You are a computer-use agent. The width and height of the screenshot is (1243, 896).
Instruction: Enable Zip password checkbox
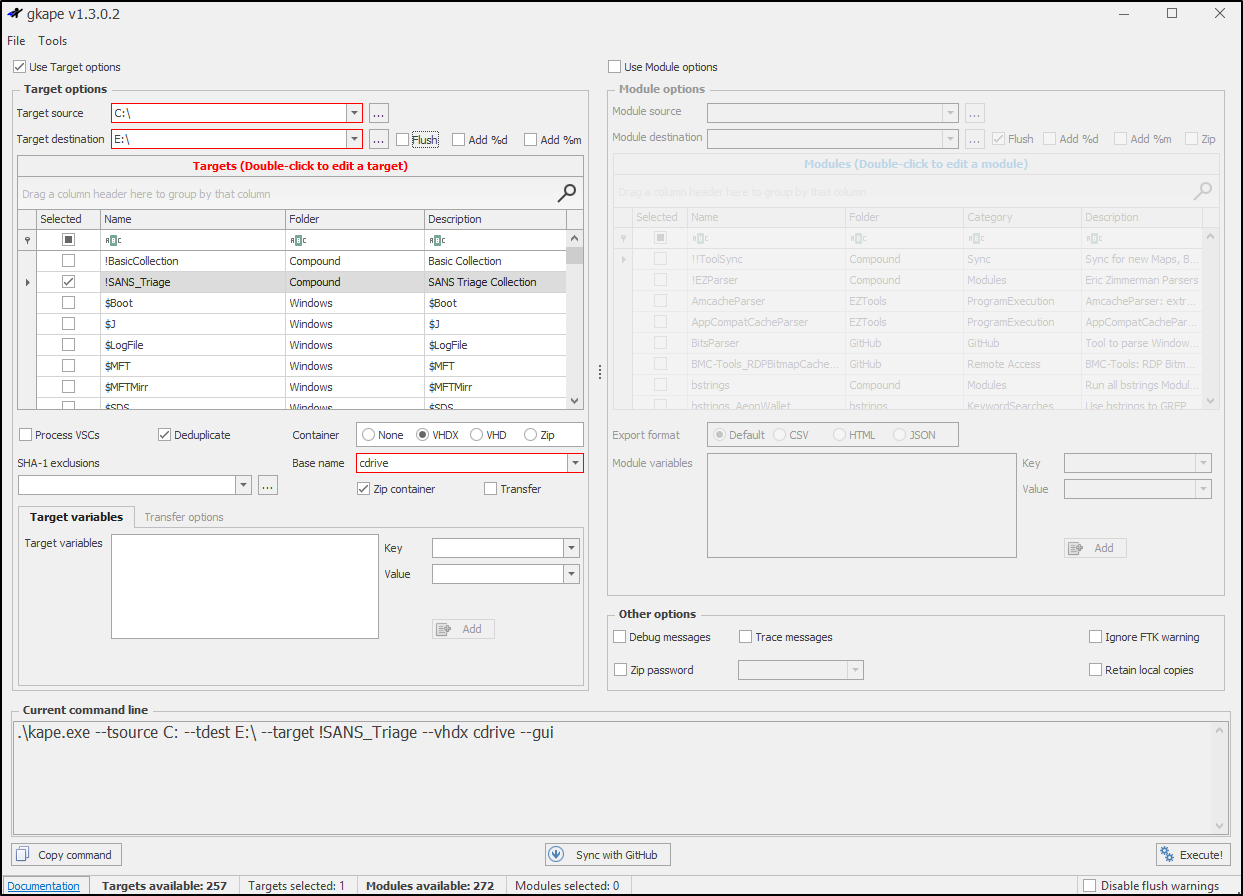tap(620, 670)
